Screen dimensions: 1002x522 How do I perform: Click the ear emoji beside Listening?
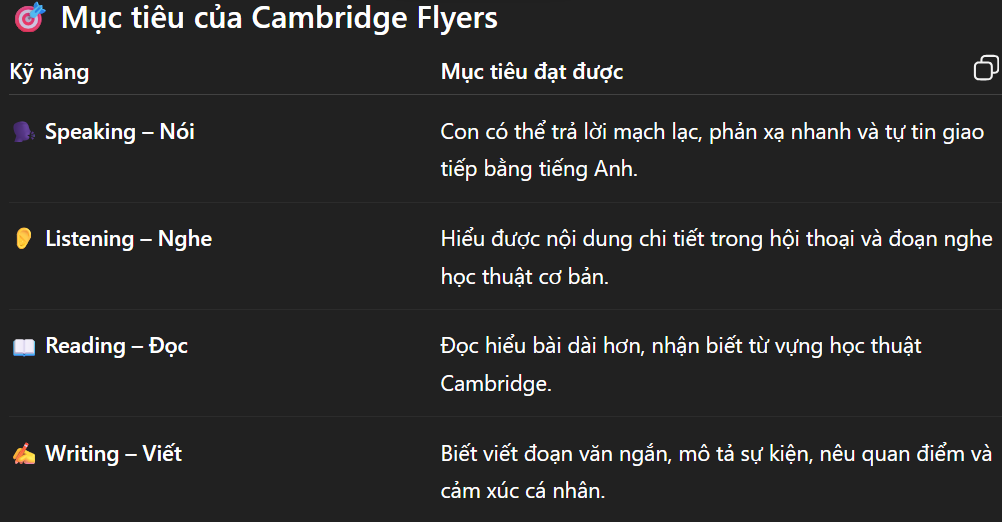click(24, 239)
